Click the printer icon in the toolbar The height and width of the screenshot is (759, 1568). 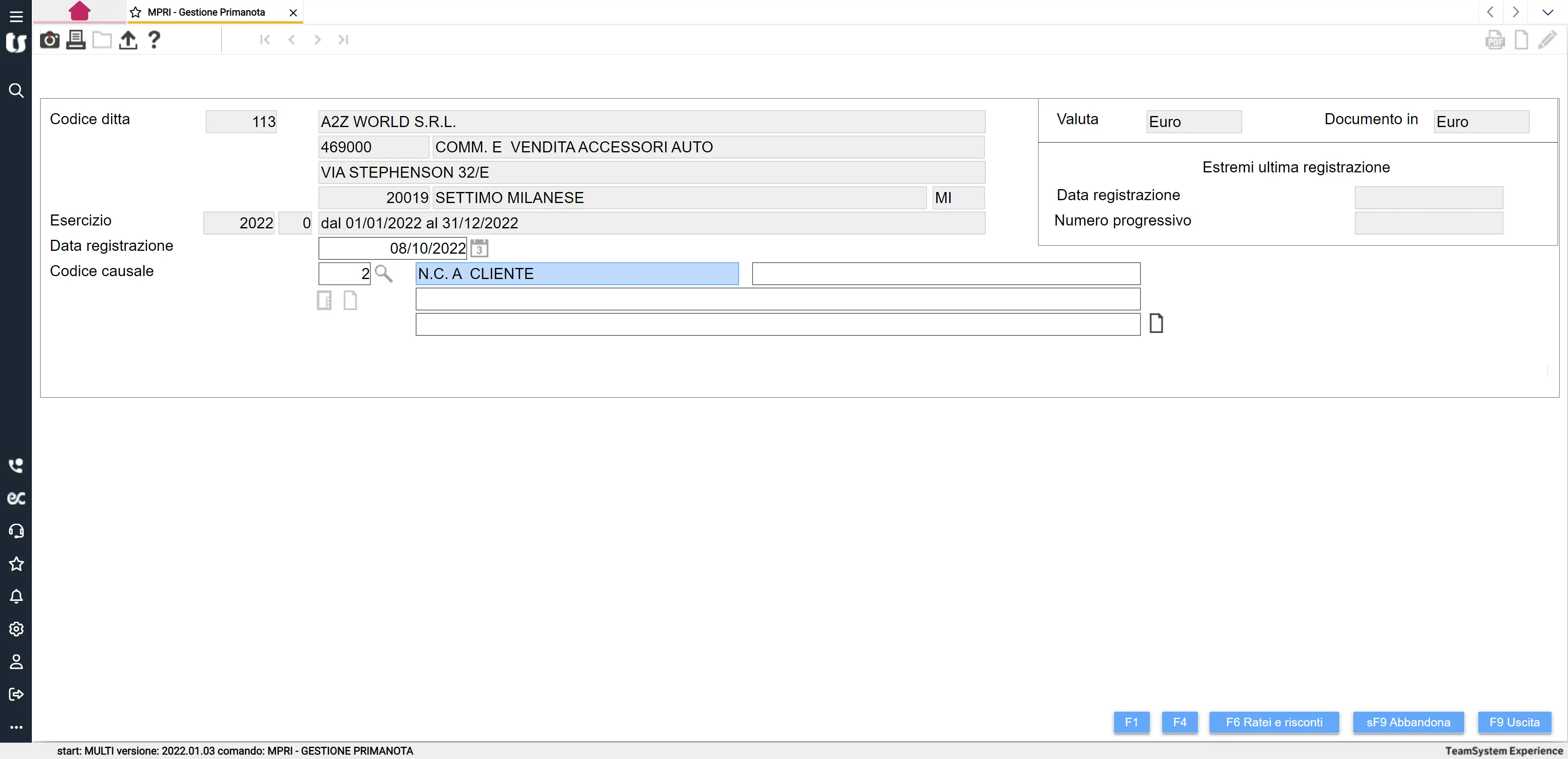pos(76,40)
